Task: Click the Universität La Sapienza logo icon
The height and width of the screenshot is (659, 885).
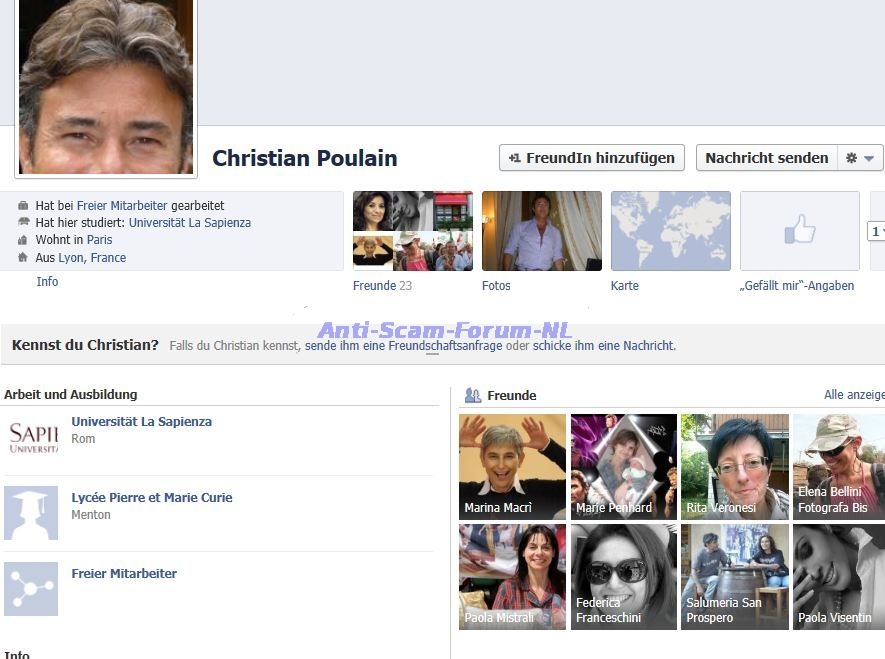Action: [31, 437]
